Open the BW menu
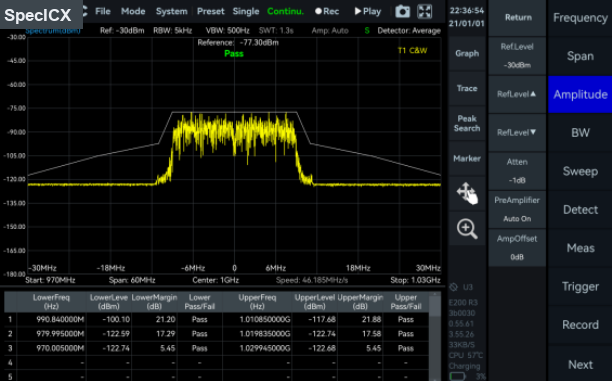612x381 pixels. (x=580, y=133)
